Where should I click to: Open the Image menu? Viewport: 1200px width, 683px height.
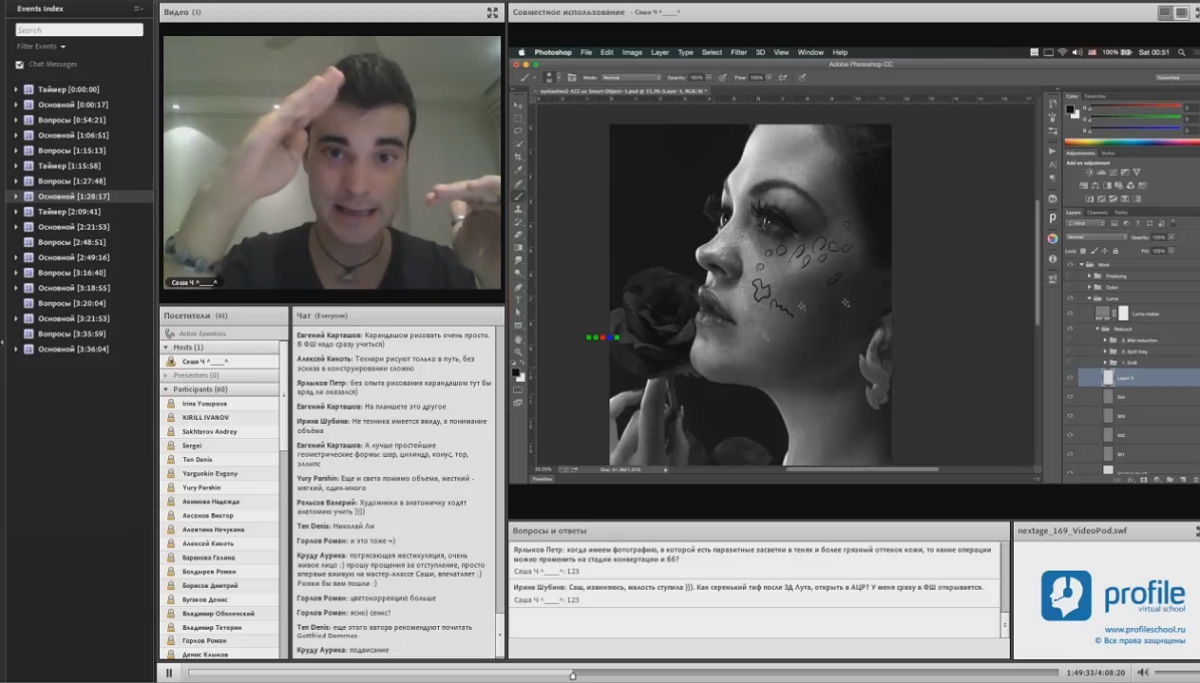click(632, 52)
